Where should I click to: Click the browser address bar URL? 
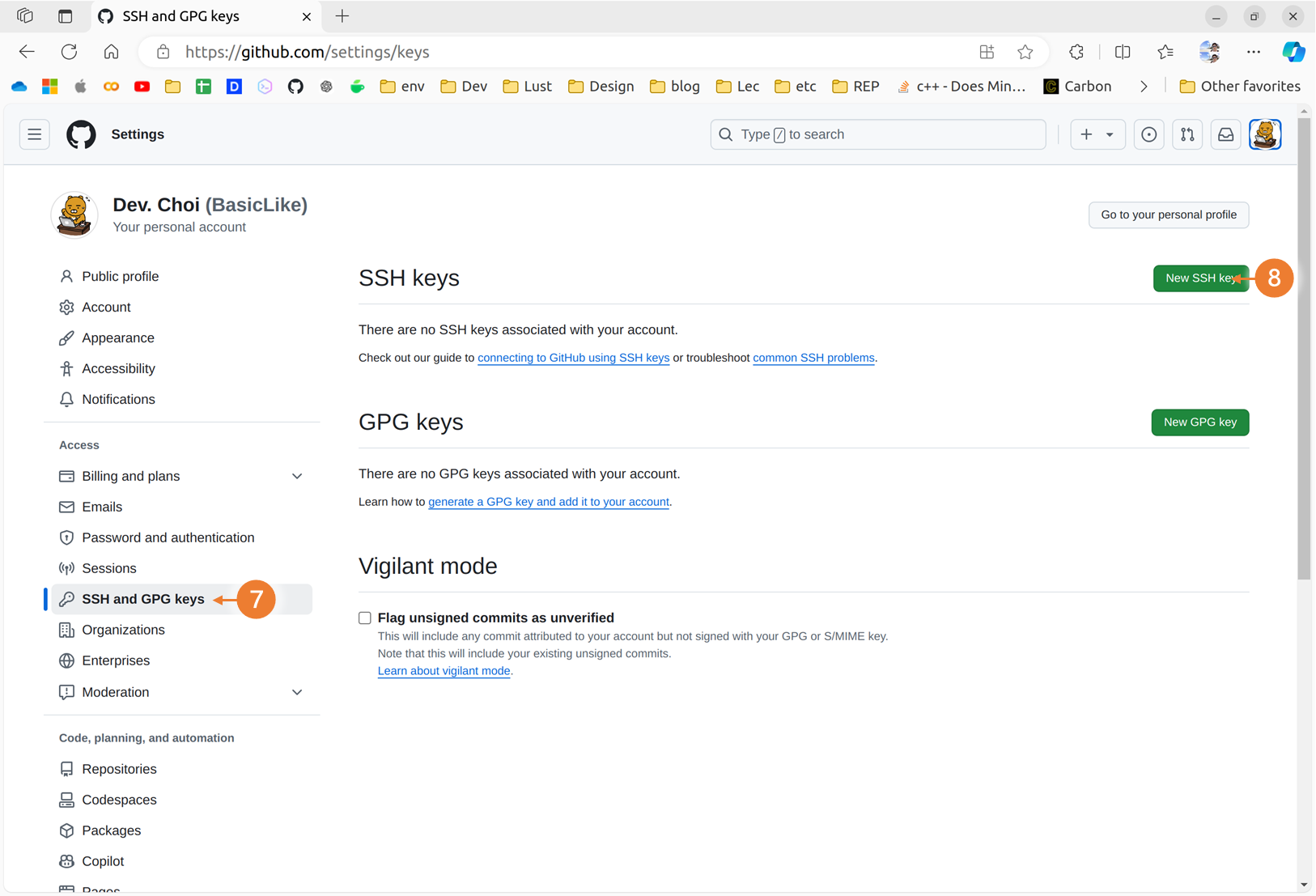tap(308, 52)
